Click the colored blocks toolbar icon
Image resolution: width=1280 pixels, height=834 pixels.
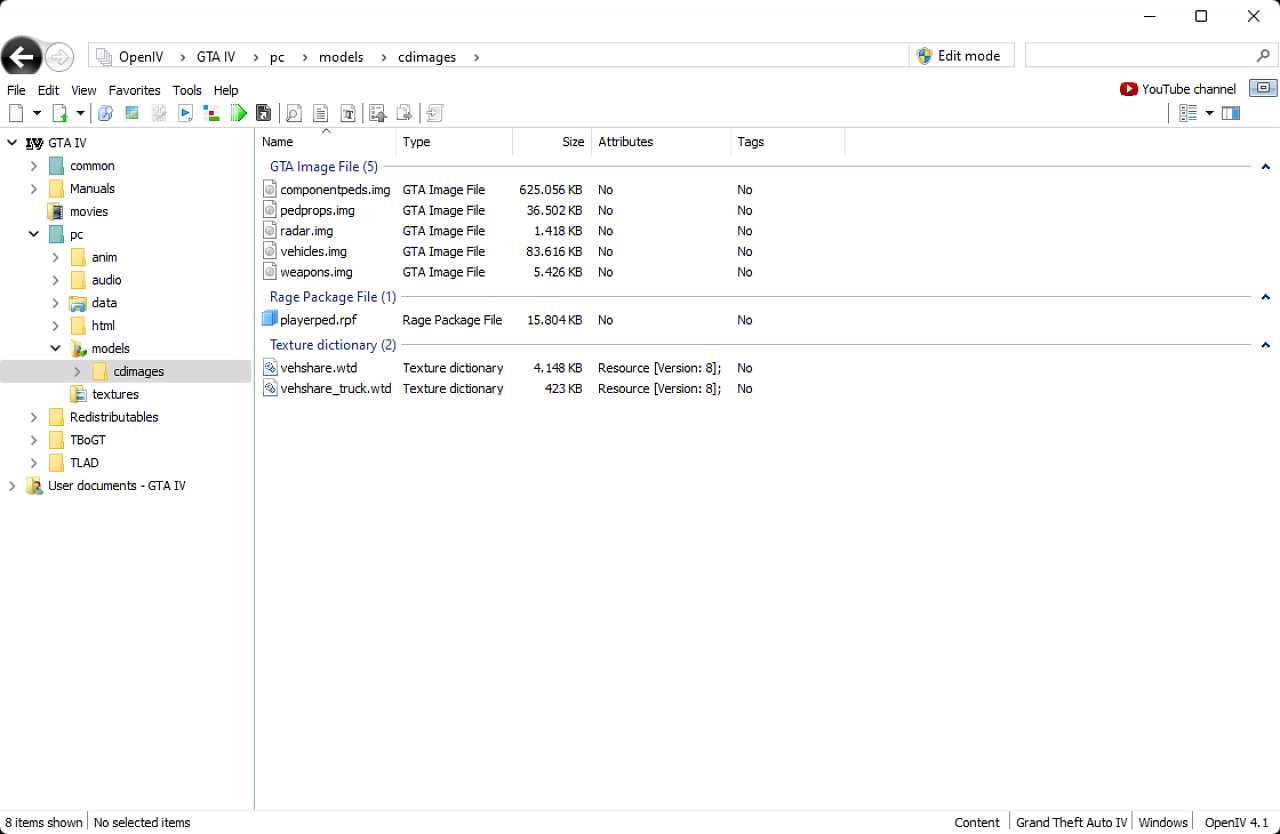pos(211,113)
